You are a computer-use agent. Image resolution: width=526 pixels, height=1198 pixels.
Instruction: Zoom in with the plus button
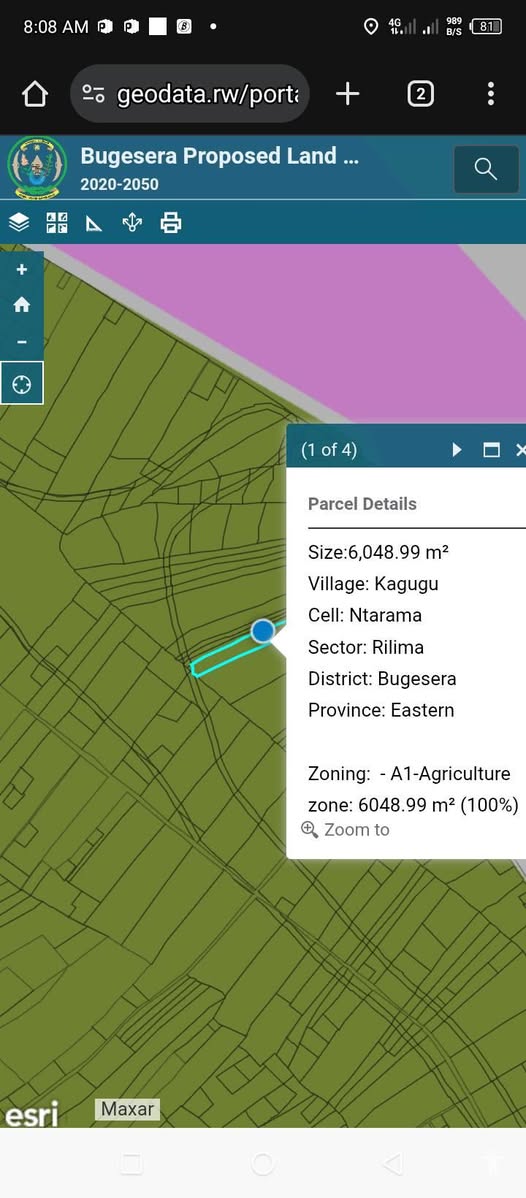[21, 270]
